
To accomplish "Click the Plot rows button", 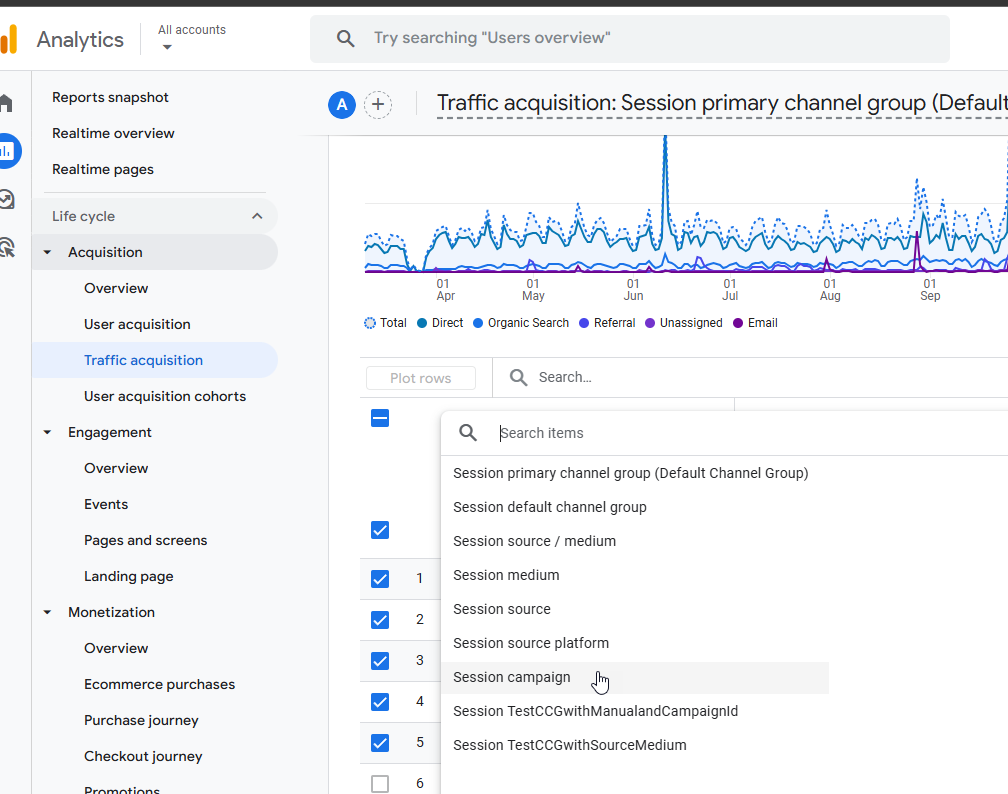I will (420, 378).
